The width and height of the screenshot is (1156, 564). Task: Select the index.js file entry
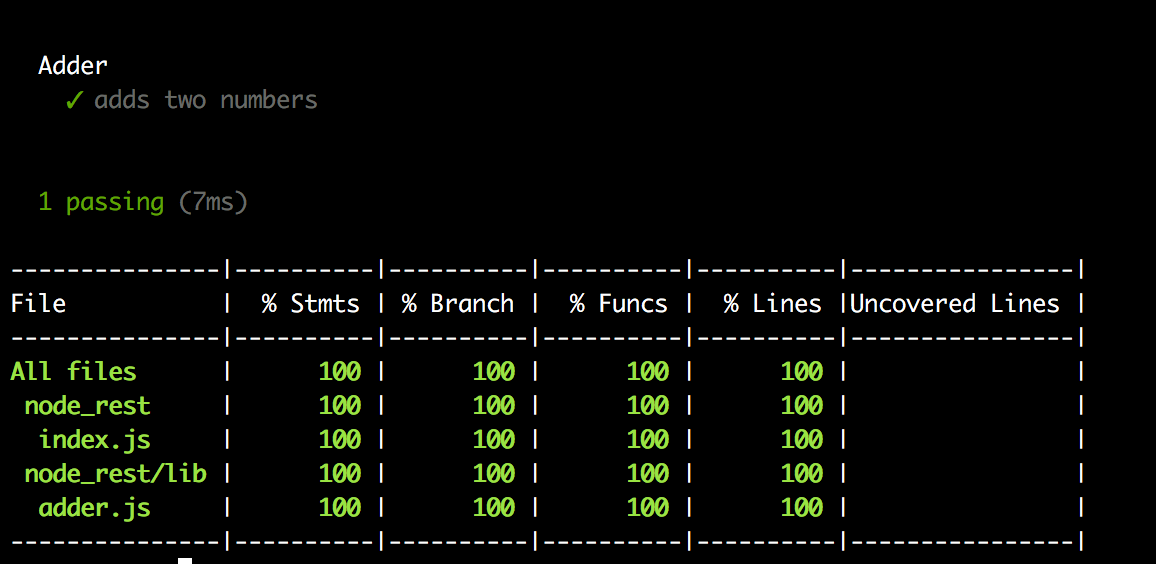tap(94, 440)
